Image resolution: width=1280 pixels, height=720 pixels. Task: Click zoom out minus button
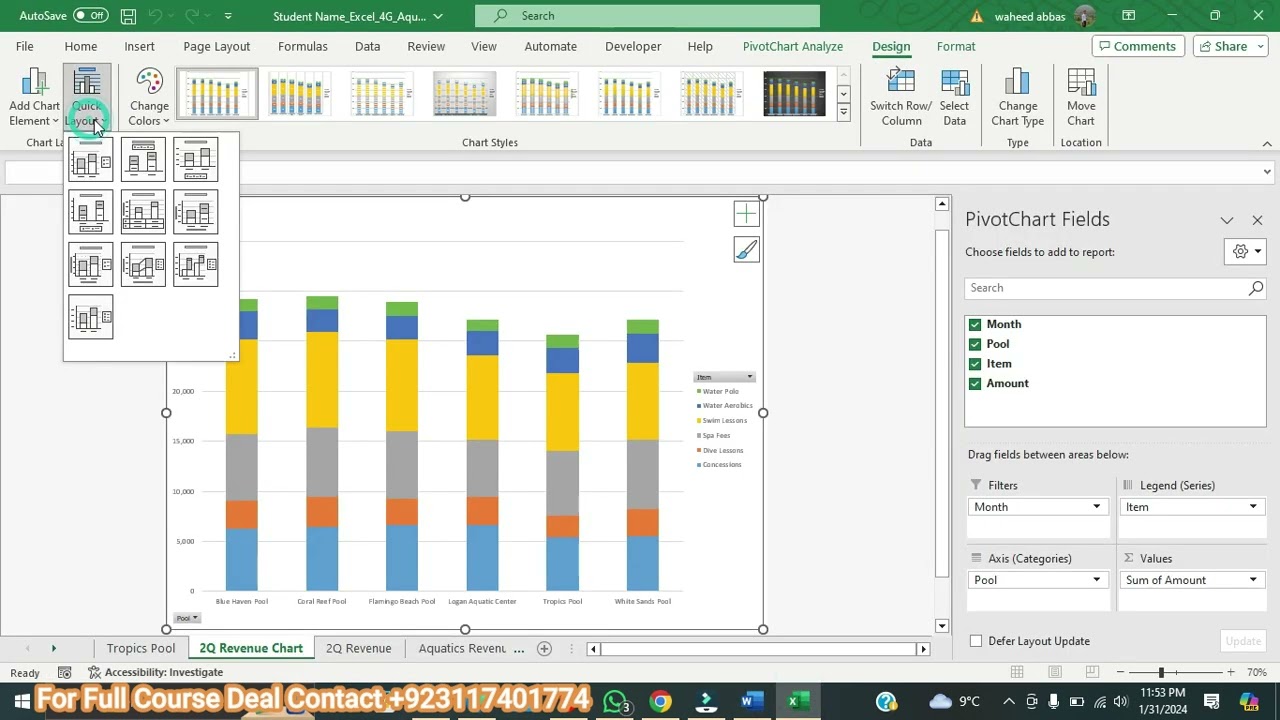tap(1121, 673)
